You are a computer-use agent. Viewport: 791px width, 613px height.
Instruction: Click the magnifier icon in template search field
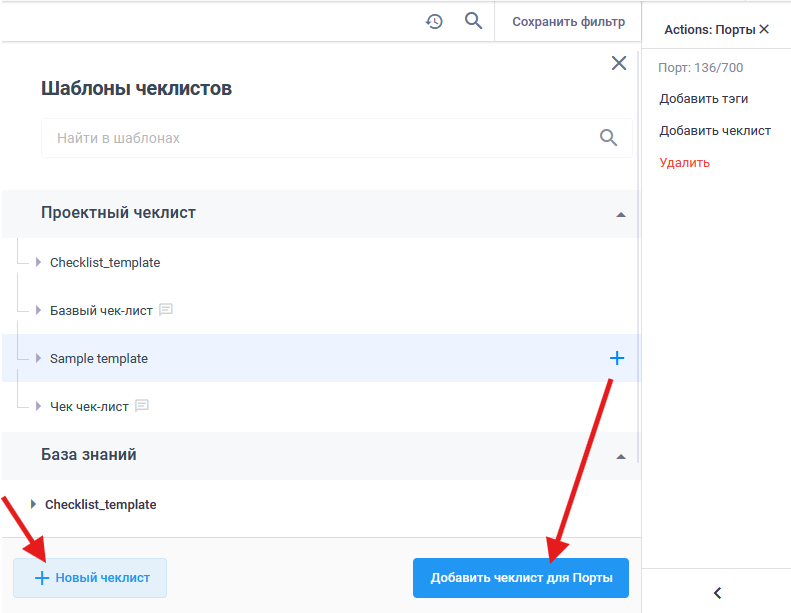pos(608,138)
